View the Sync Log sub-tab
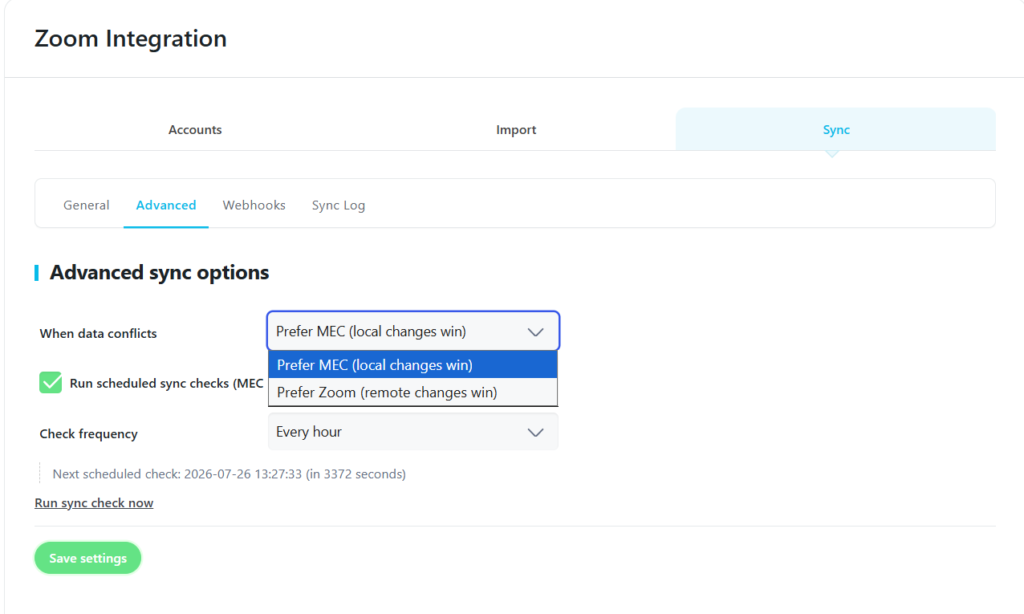Screen dimensions: 1024x614 (x=338, y=205)
